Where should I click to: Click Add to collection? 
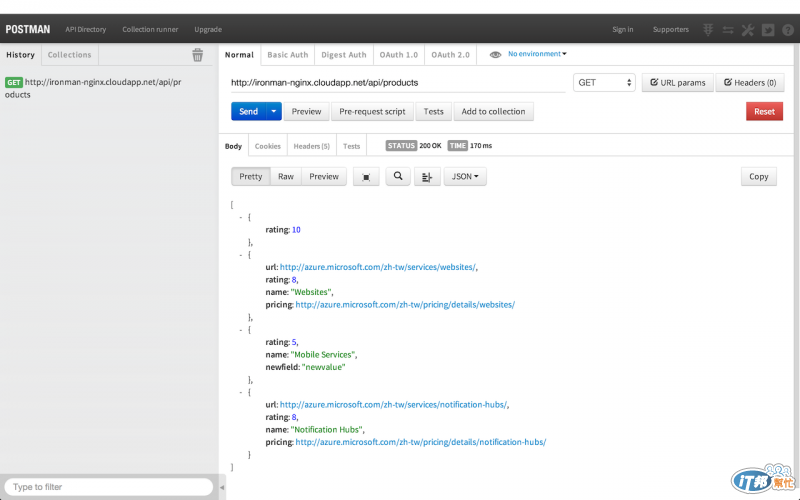point(493,111)
